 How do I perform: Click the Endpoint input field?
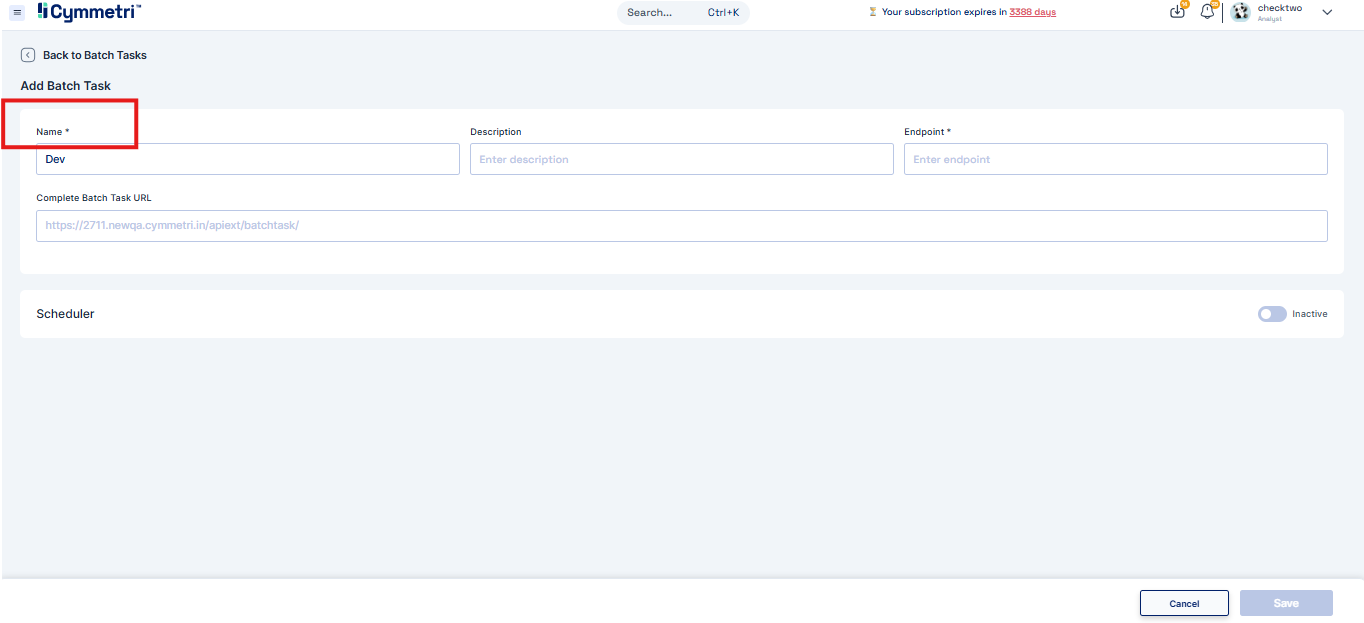[x=1115, y=159]
